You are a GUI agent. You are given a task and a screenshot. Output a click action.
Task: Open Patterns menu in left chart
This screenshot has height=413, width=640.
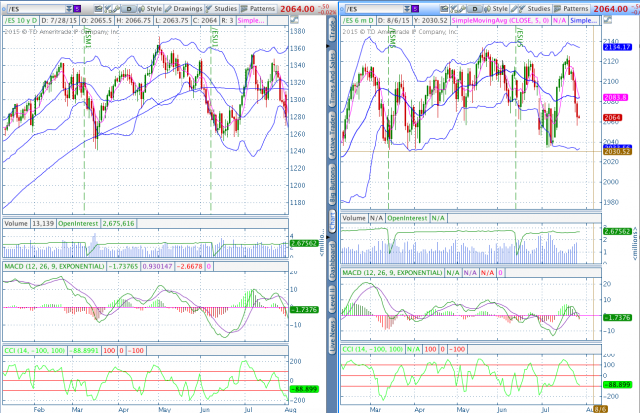258,9
